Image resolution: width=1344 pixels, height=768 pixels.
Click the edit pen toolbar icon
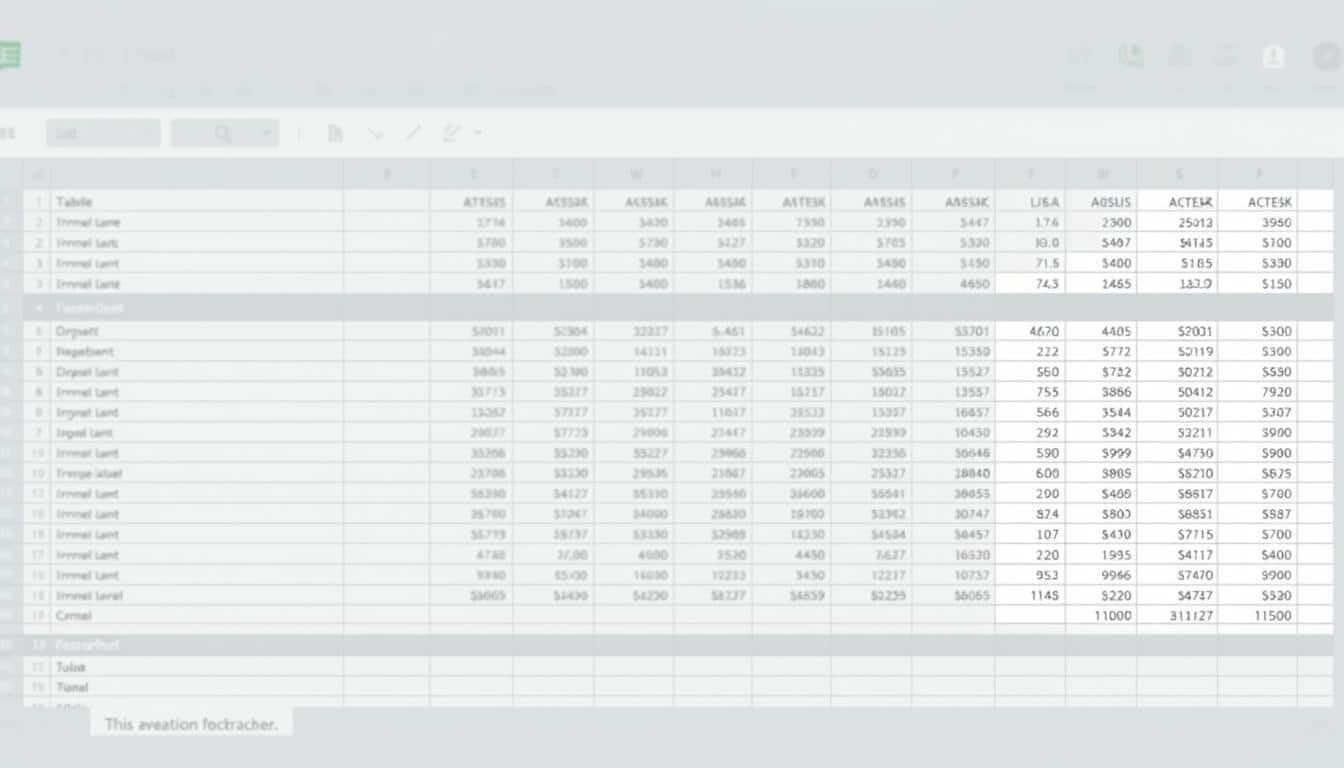click(452, 133)
